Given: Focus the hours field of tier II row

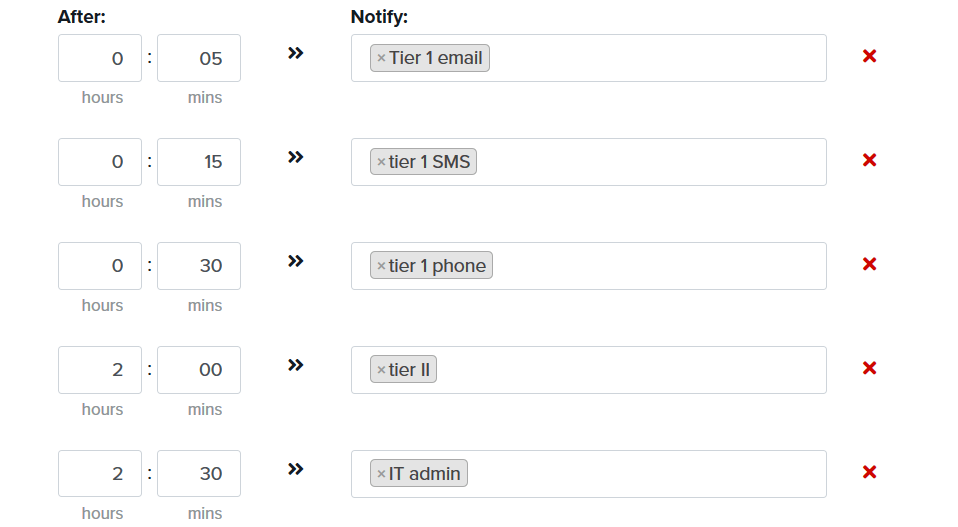Looking at the screenshot, I should (x=100, y=370).
